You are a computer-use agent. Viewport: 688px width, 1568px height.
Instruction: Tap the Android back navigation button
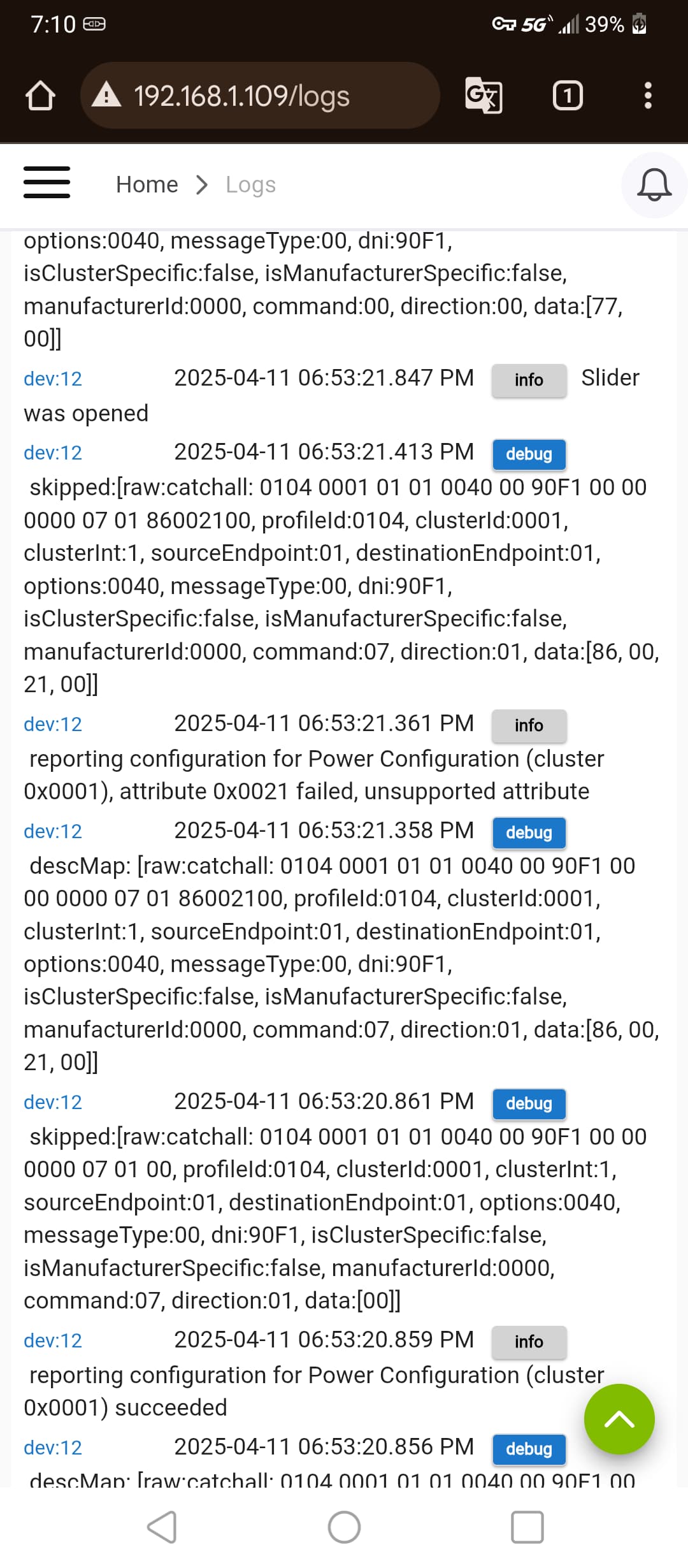tap(162, 1527)
